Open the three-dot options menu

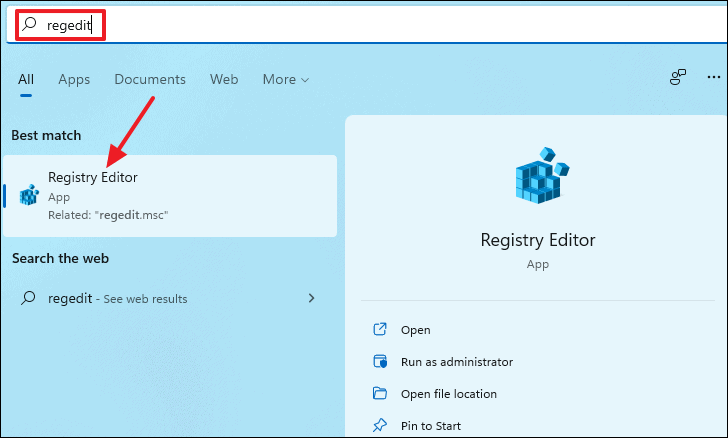coord(714,77)
